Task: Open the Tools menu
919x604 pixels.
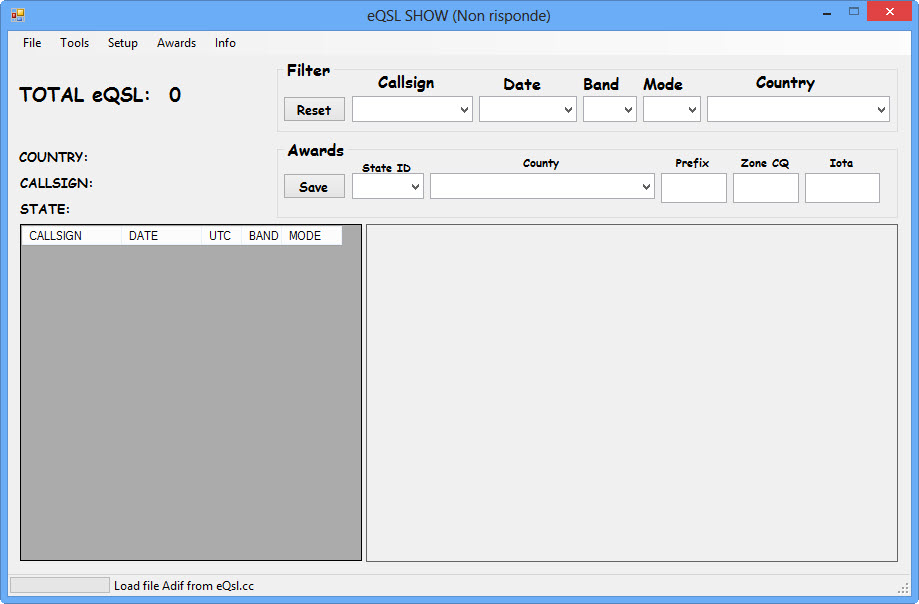Action: (x=74, y=43)
